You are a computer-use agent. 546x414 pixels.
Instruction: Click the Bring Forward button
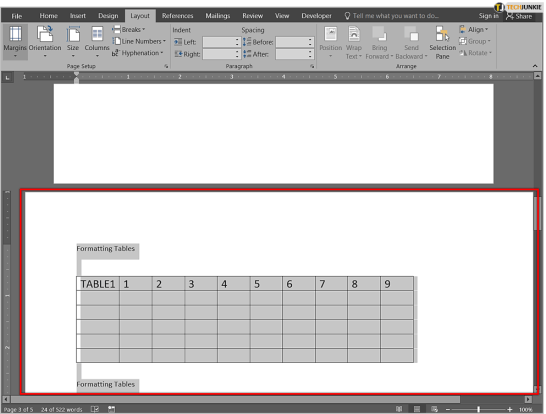click(x=379, y=42)
